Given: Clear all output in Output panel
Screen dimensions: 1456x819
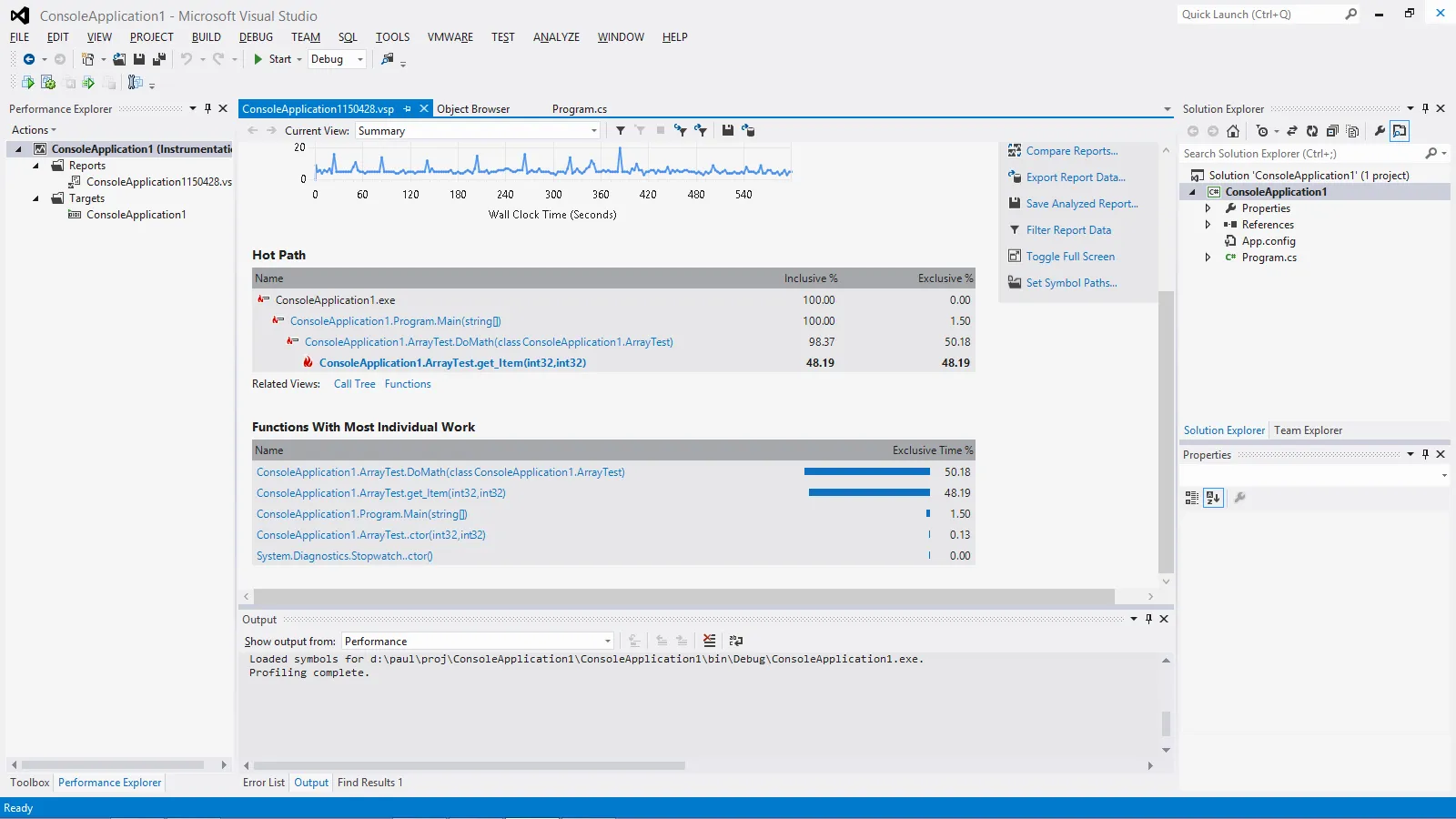Looking at the screenshot, I should coord(710,641).
